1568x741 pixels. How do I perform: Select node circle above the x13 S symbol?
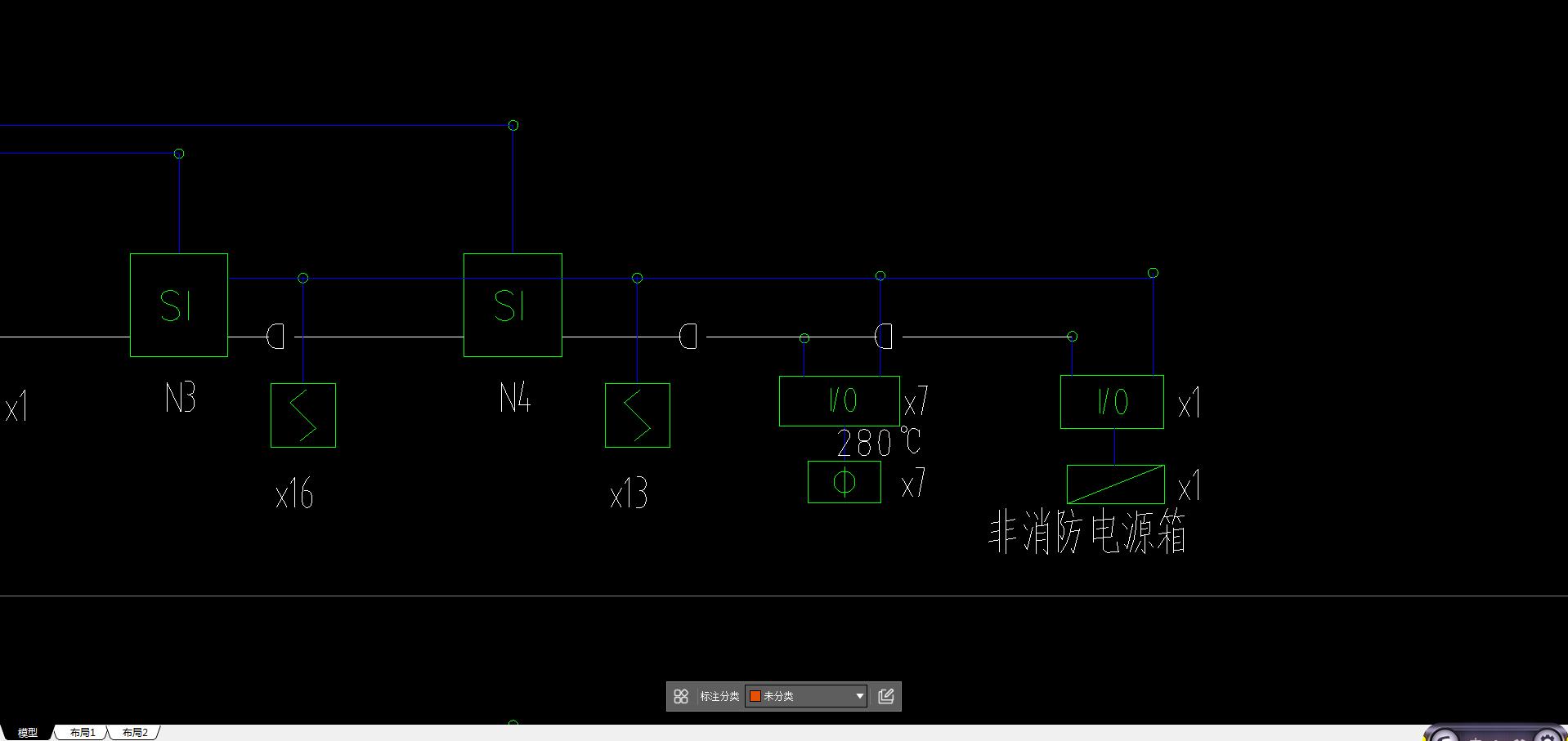pyautogui.click(x=638, y=278)
